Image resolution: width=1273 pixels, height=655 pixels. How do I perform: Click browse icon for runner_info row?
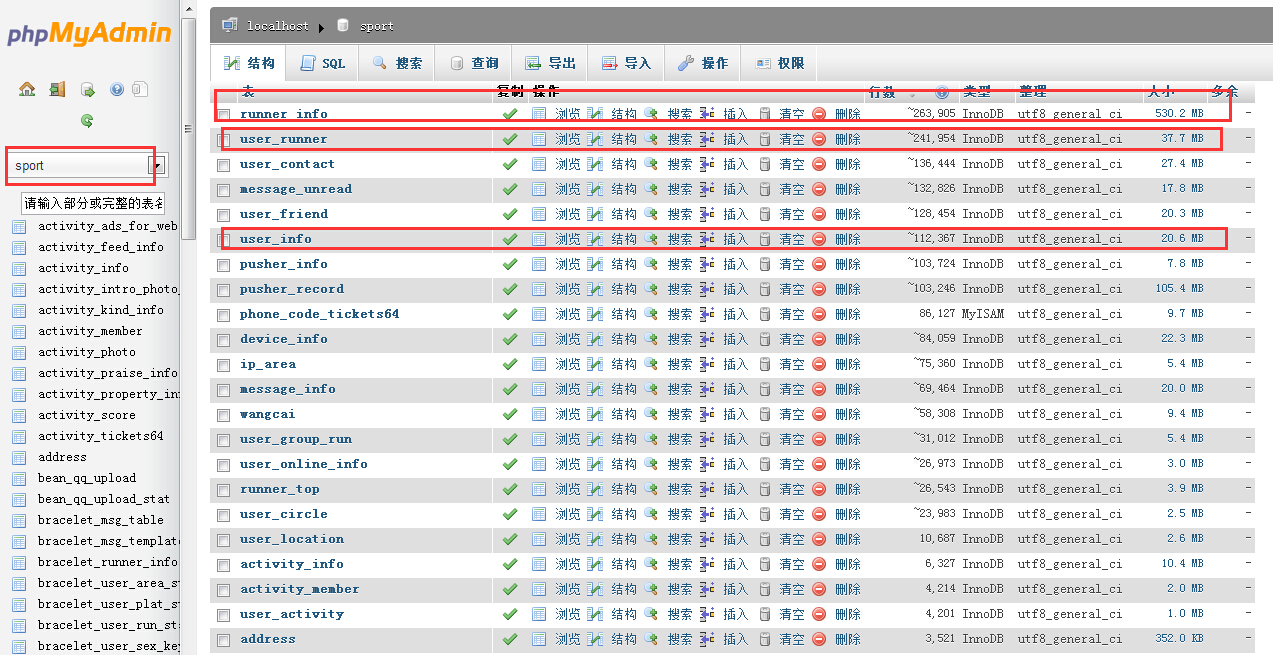(x=539, y=114)
